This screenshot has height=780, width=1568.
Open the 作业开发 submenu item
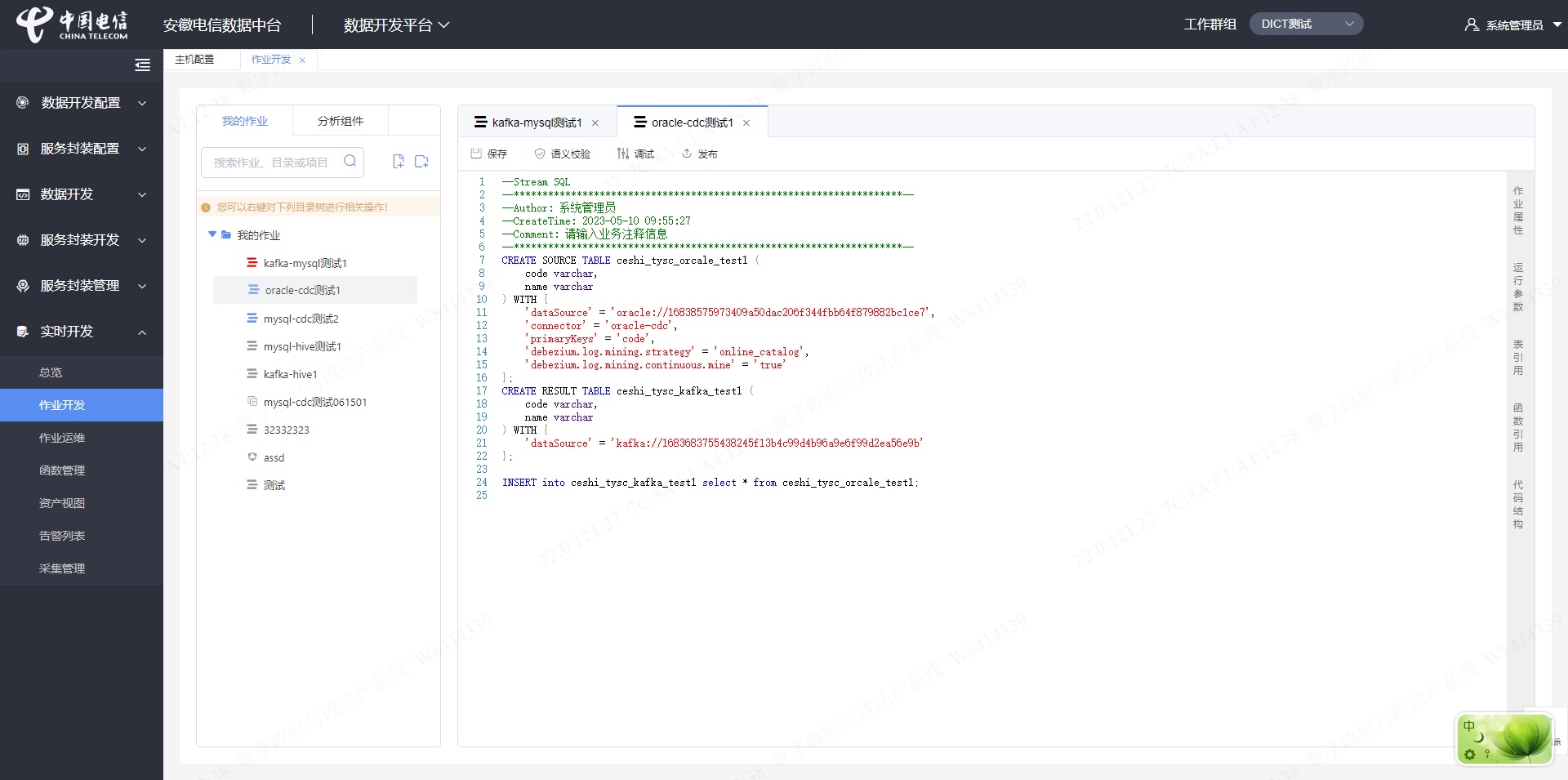82,405
